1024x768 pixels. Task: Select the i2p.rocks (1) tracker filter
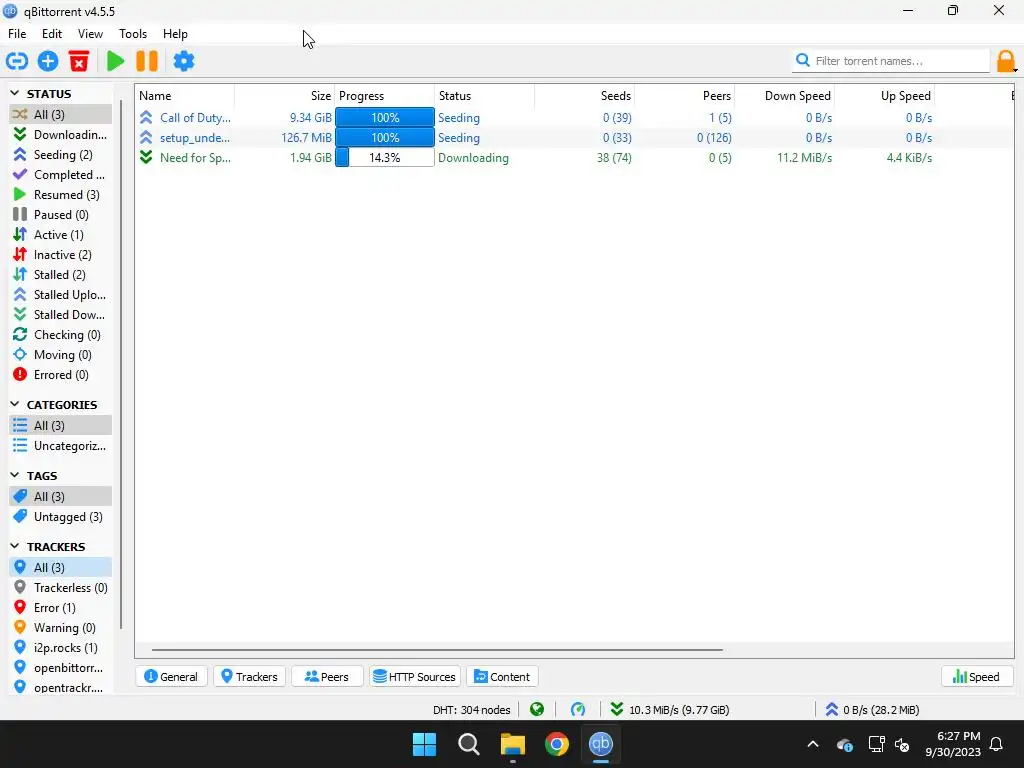[61, 648]
